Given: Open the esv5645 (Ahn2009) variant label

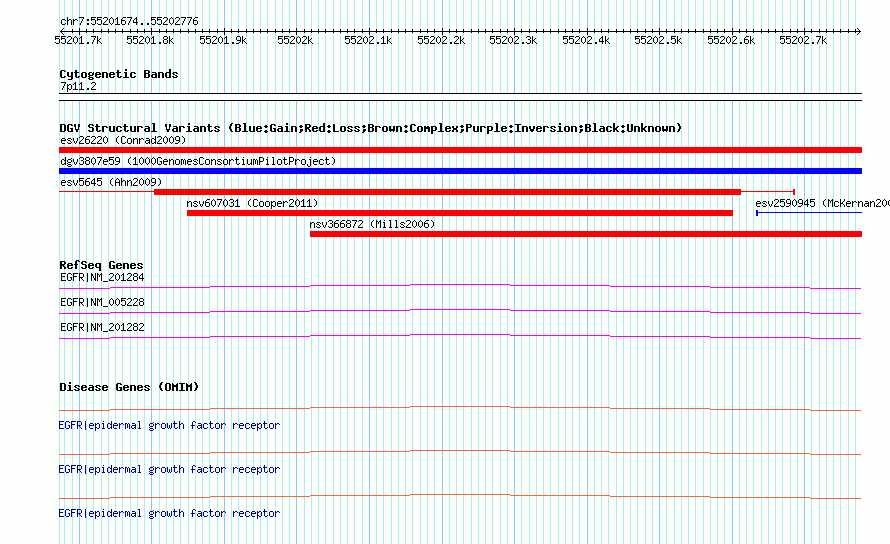Looking at the screenshot, I should click(x=111, y=182).
